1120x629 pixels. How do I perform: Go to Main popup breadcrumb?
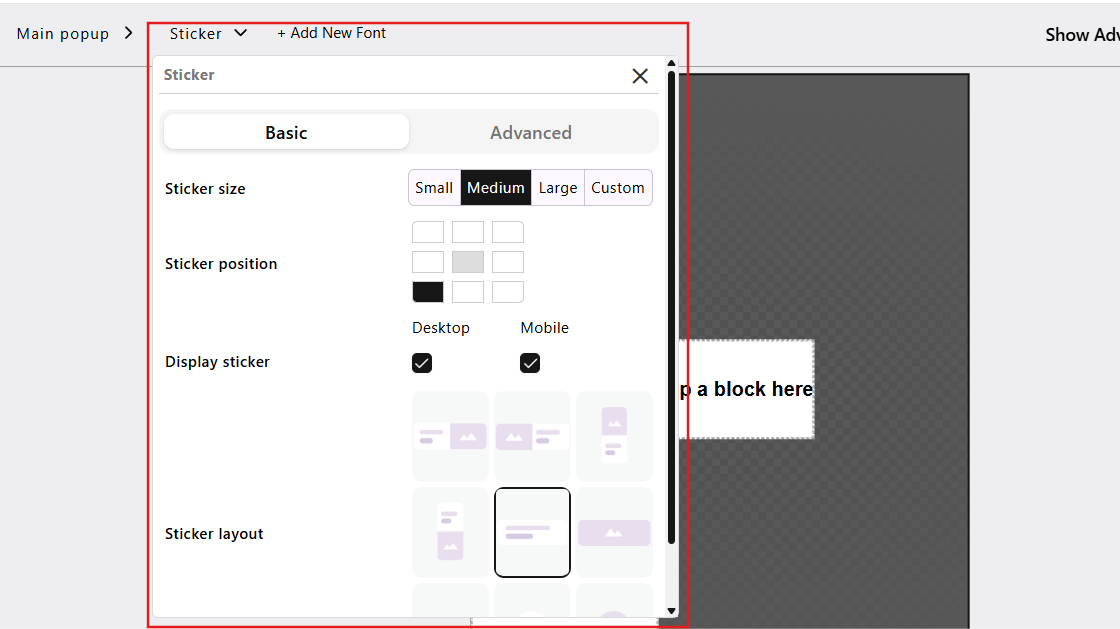pos(63,34)
